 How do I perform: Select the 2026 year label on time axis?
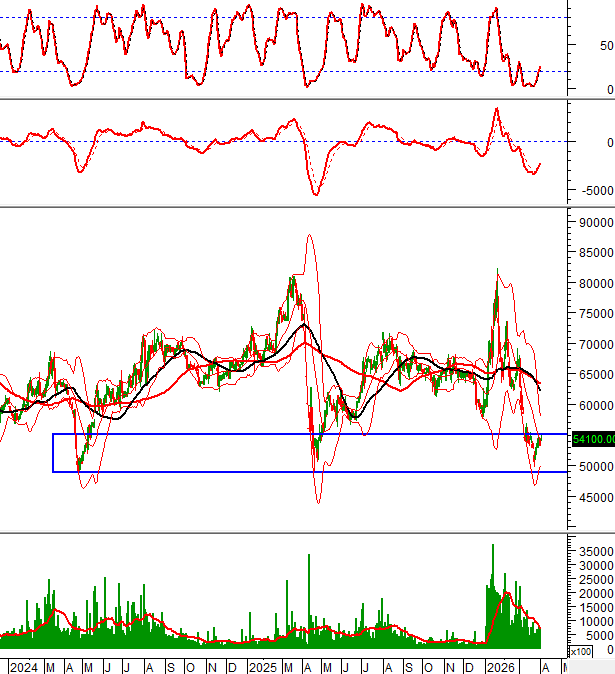(500, 667)
